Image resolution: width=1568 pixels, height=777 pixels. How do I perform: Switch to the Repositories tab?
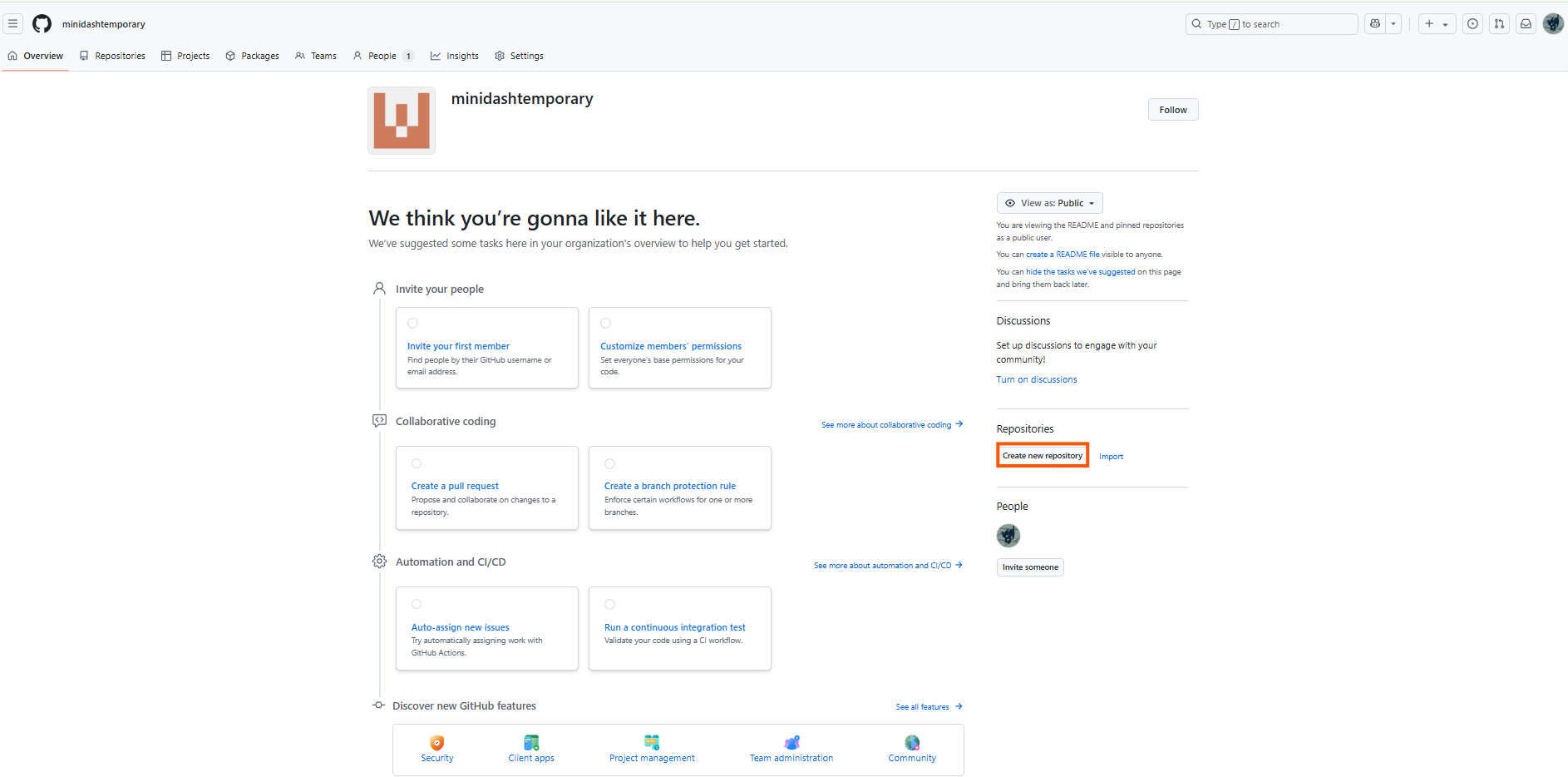click(112, 56)
